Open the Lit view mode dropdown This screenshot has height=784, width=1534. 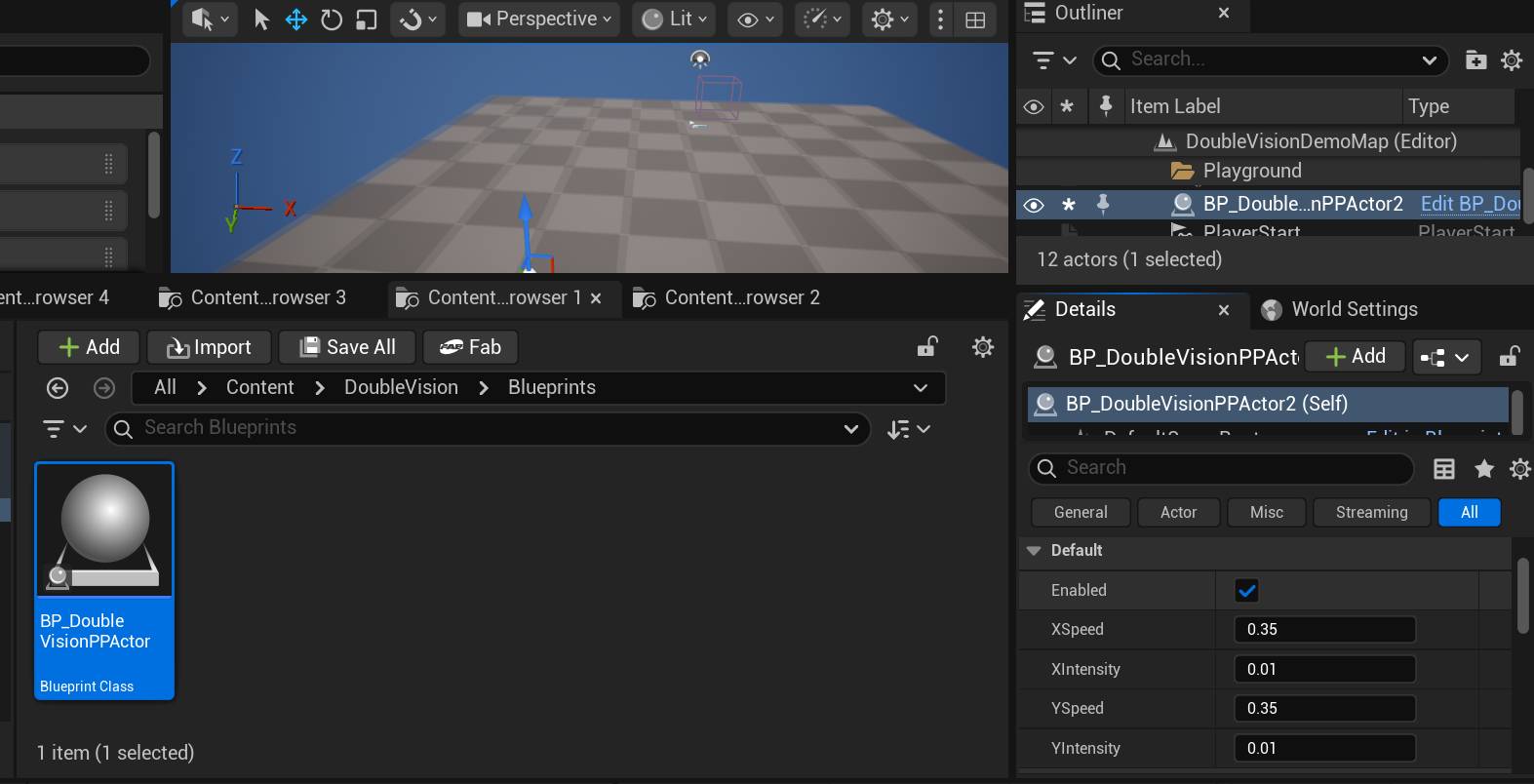[675, 20]
